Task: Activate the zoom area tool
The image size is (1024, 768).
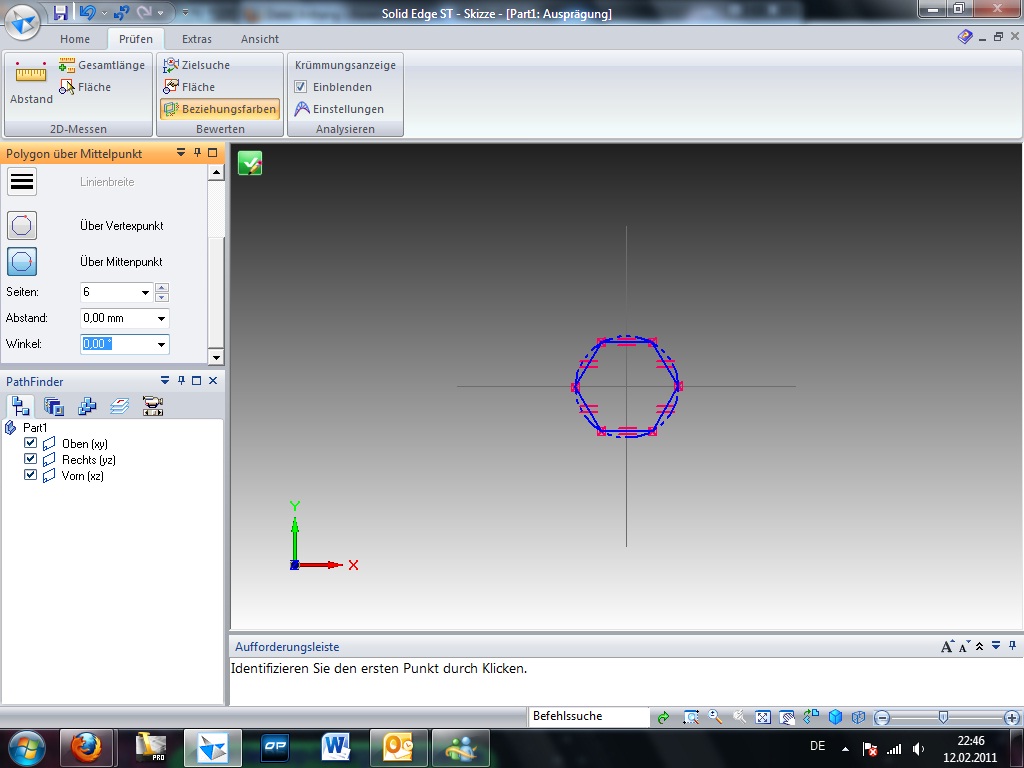Action: coord(690,717)
